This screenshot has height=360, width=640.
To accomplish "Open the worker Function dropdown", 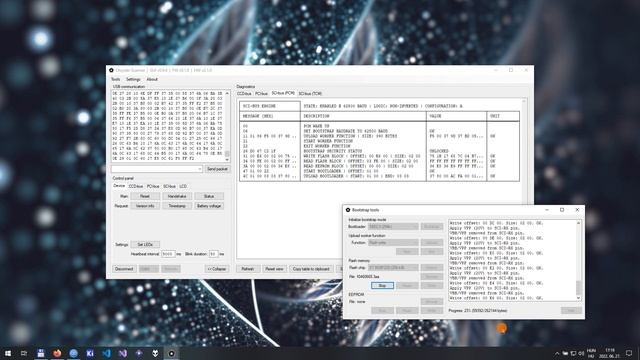I will (x=393, y=242).
